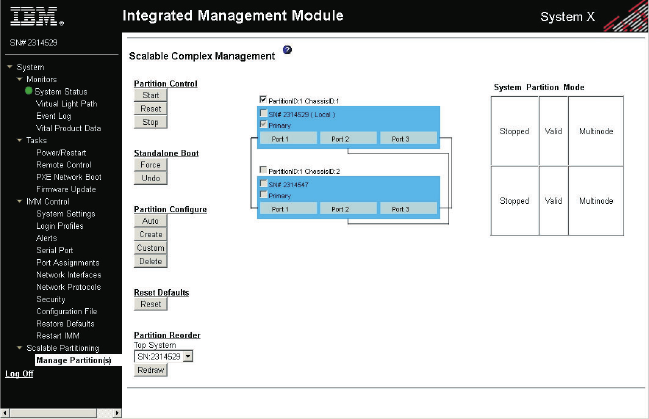Image resolution: width=649 pixels, height=419 pixels.
Task: Click Reset under Reset Defaults
Action: [x=151, y=304]
